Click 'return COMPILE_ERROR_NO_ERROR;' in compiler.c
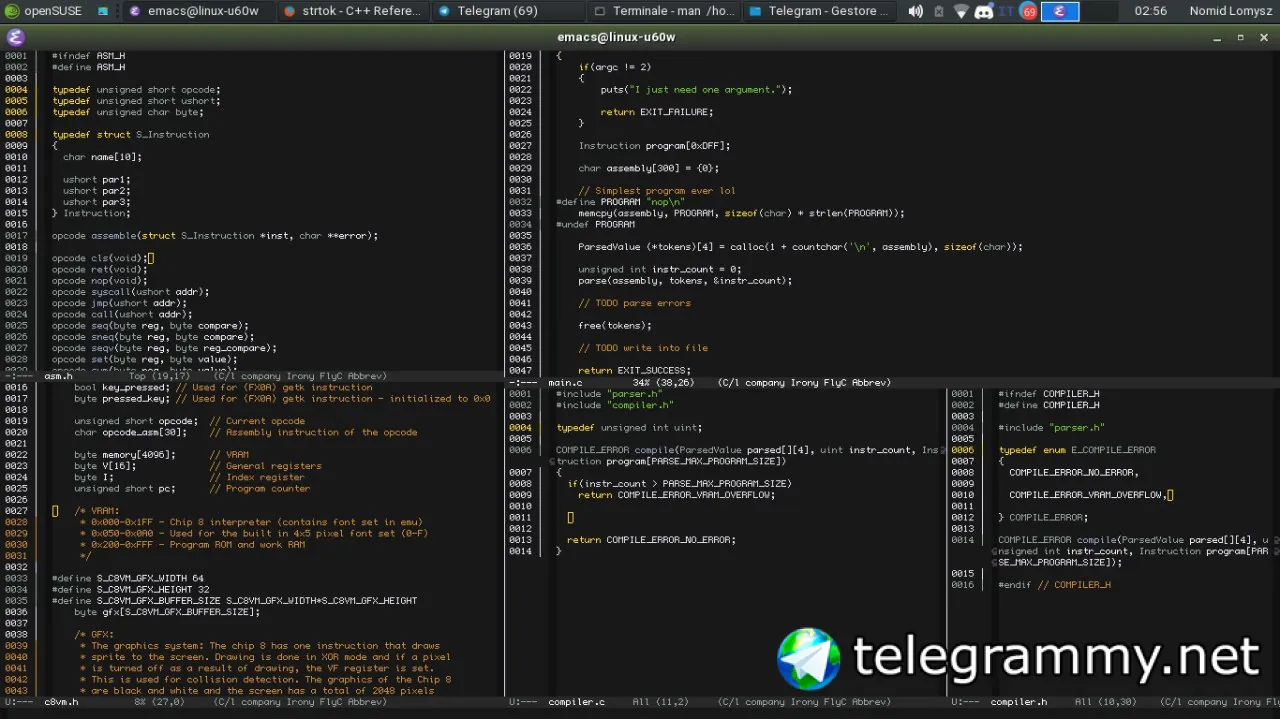The width and height of the screenshot is (1280, 719). [651, 539]
